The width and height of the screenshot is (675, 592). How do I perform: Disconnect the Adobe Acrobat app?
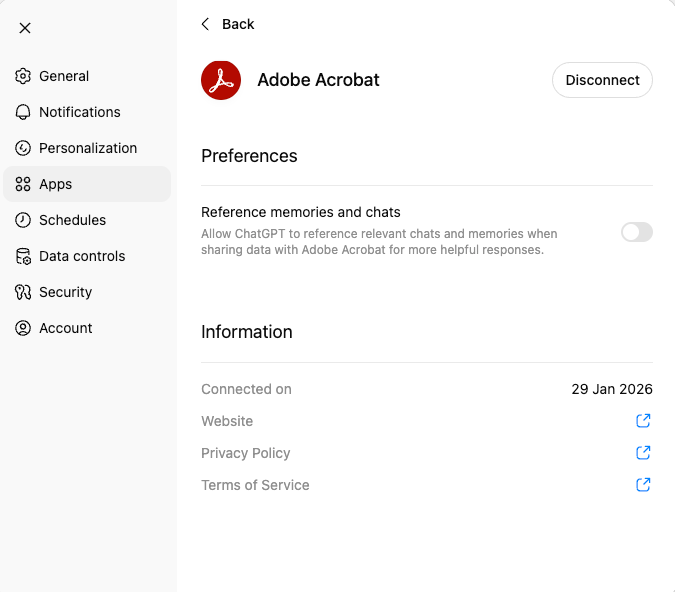(602, 80)
